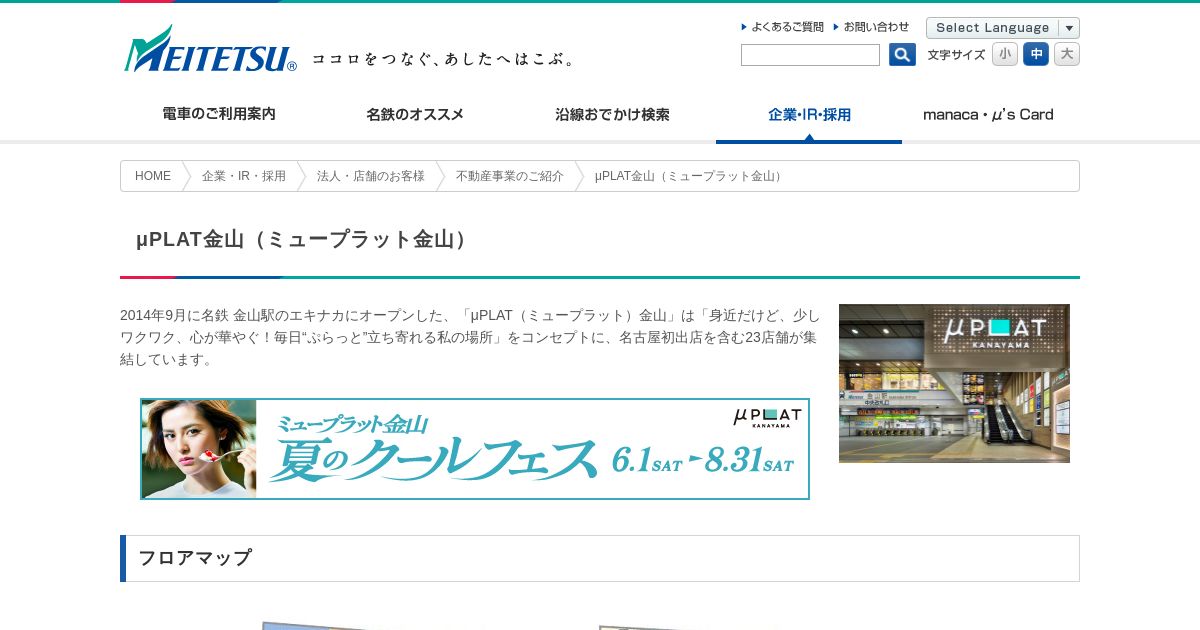The height and width of the screenshot is (630, 1200).
Task: Click ココロをつなぐ、あしたへはこぶ。 tagline
Action: tap(445, 59)
